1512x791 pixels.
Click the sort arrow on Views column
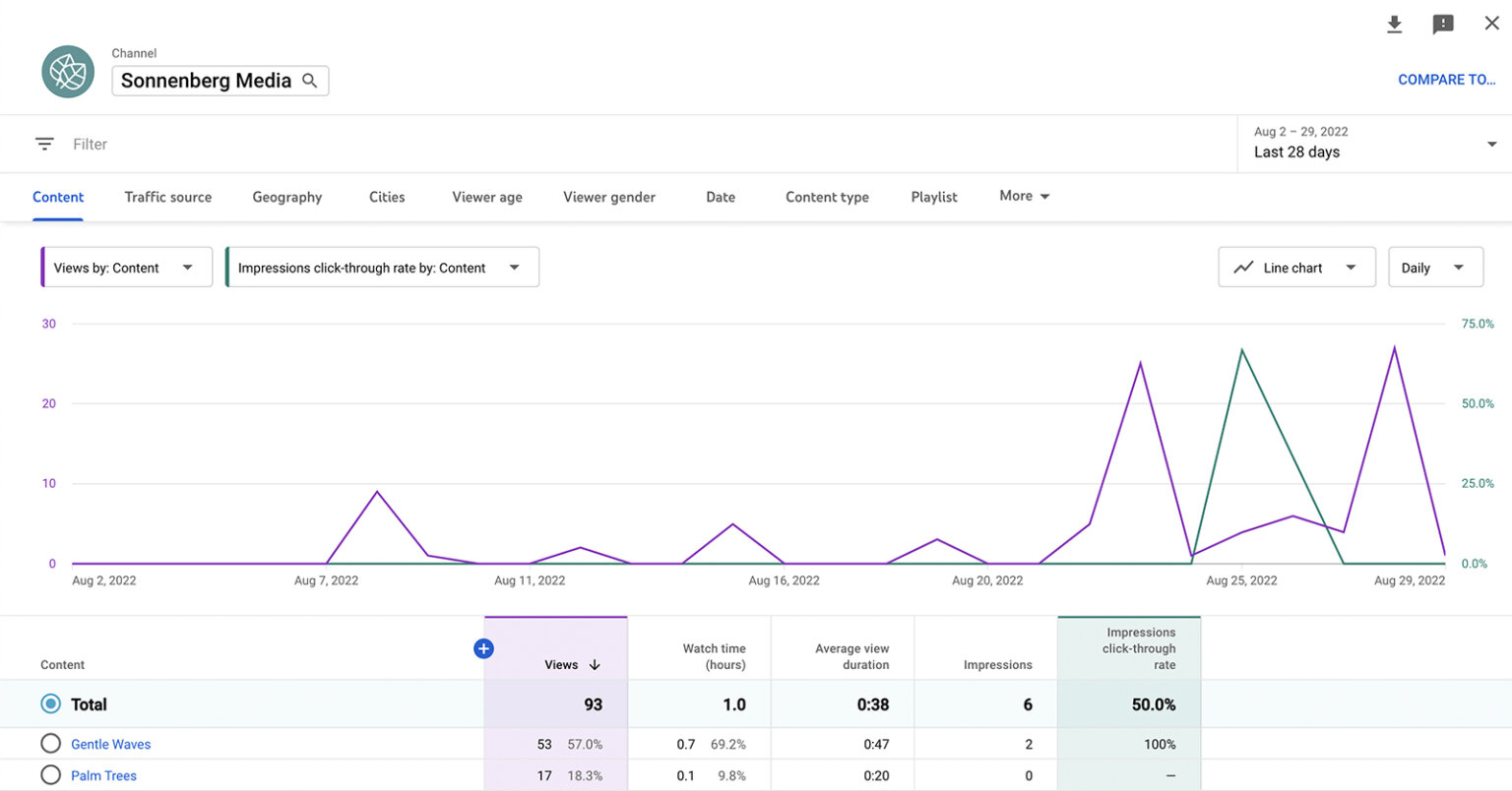(595, 664)
